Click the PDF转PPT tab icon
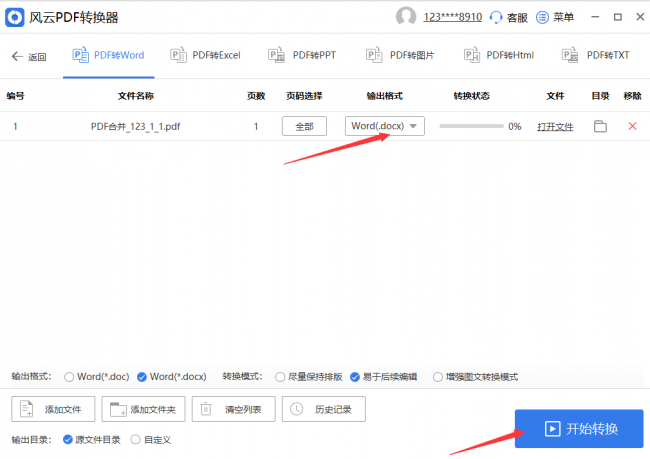 tap(276, 55)
